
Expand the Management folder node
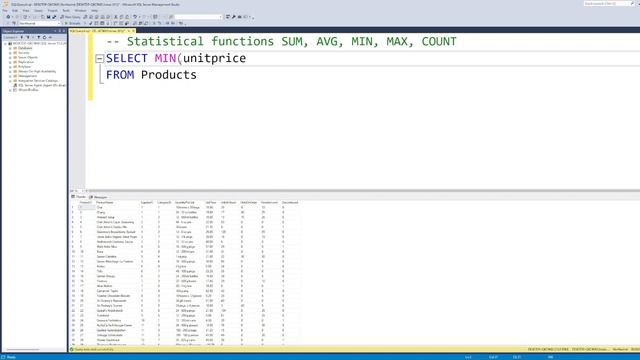click(x=10, y=76)
